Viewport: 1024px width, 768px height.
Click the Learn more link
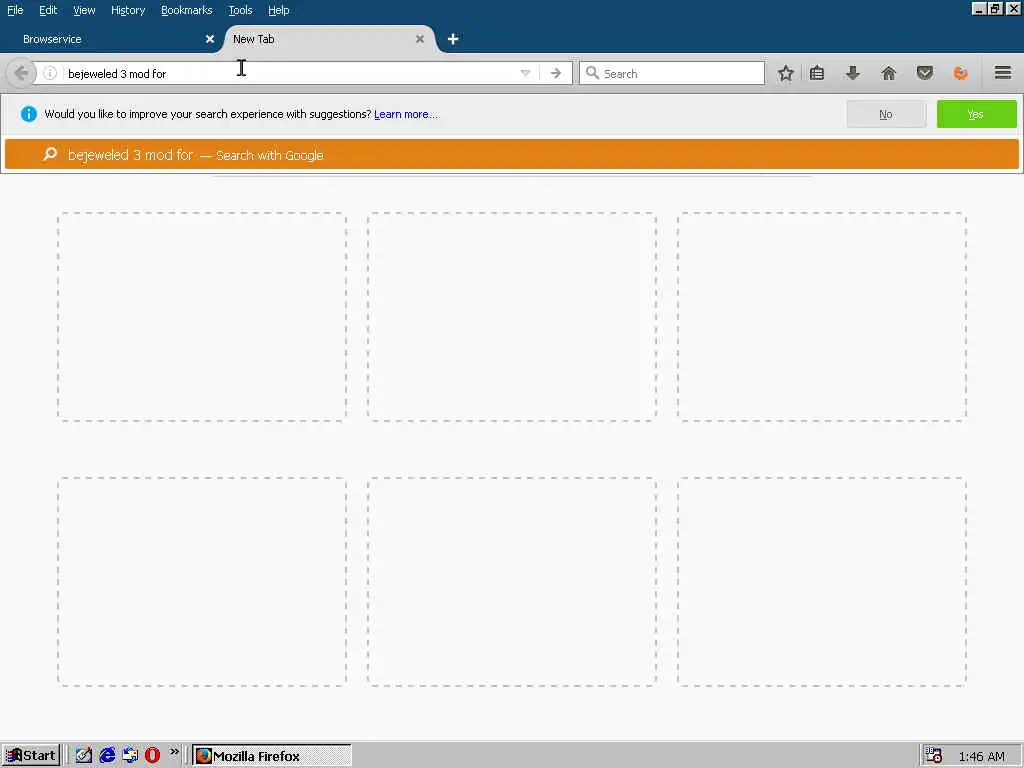coord(406,114)
